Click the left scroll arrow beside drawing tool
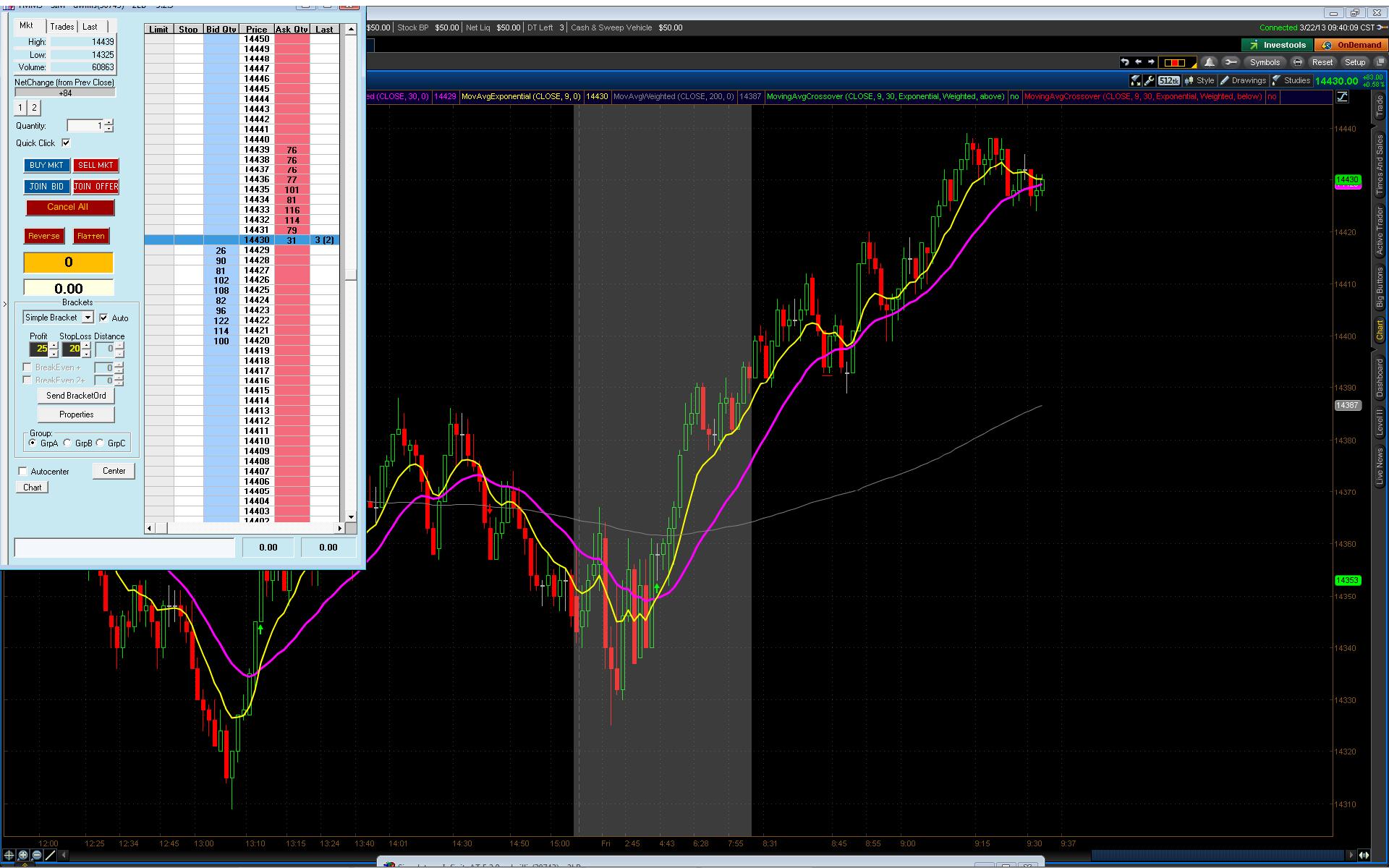Image resolution: width=1389 pixels, height=868 pixels. click(64, 856)
